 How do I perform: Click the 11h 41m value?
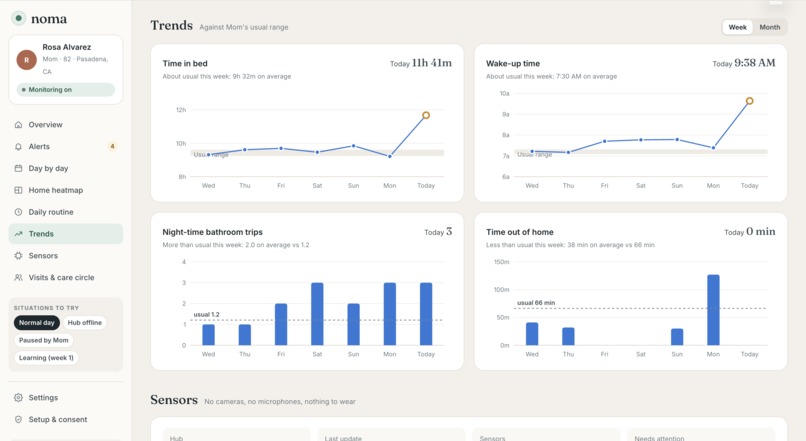click(x=432, y=63)
